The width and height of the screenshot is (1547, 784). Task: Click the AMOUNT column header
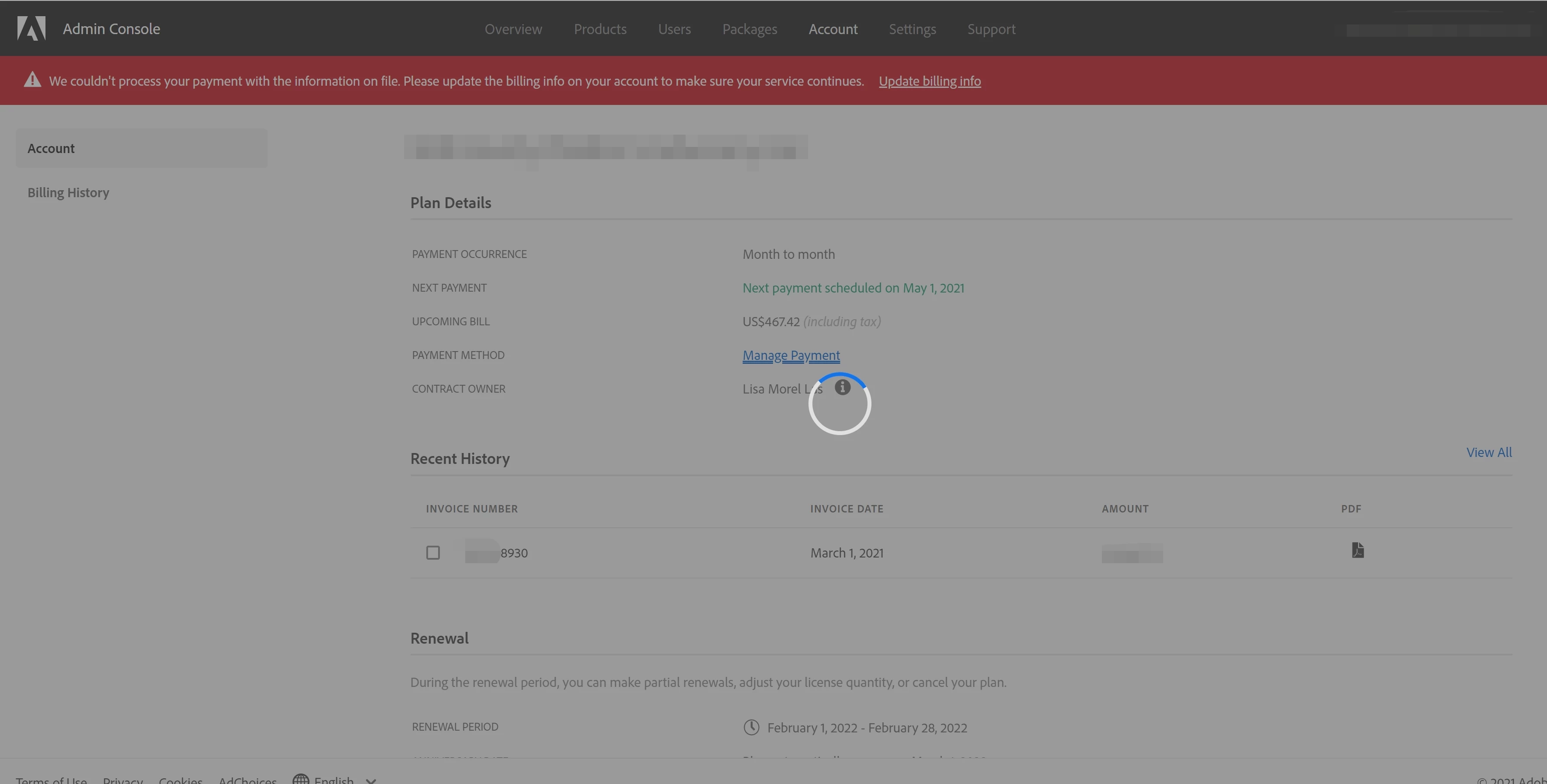tap(1125, 509)
